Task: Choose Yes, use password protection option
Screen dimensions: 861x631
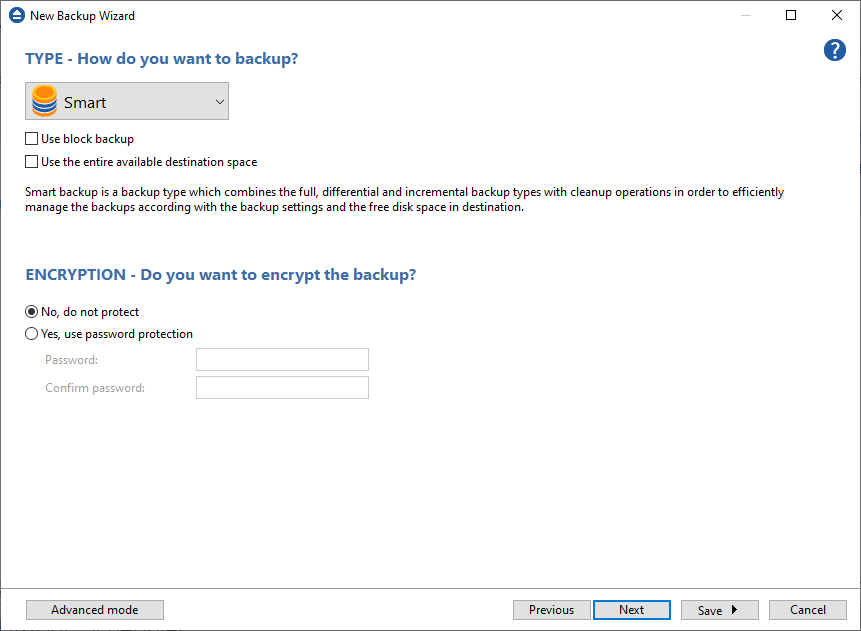Action: point(32,334)
